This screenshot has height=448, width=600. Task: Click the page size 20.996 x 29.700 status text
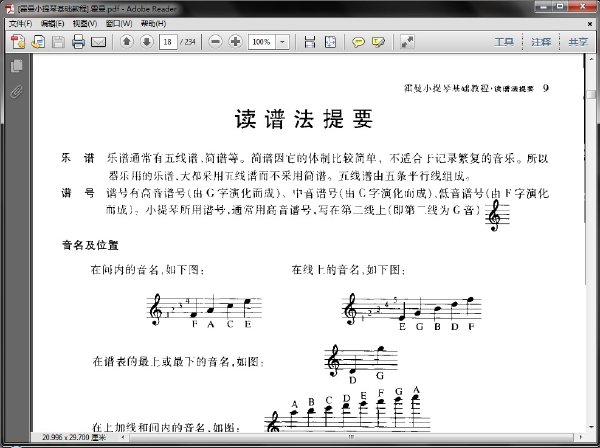click(74, 437)
